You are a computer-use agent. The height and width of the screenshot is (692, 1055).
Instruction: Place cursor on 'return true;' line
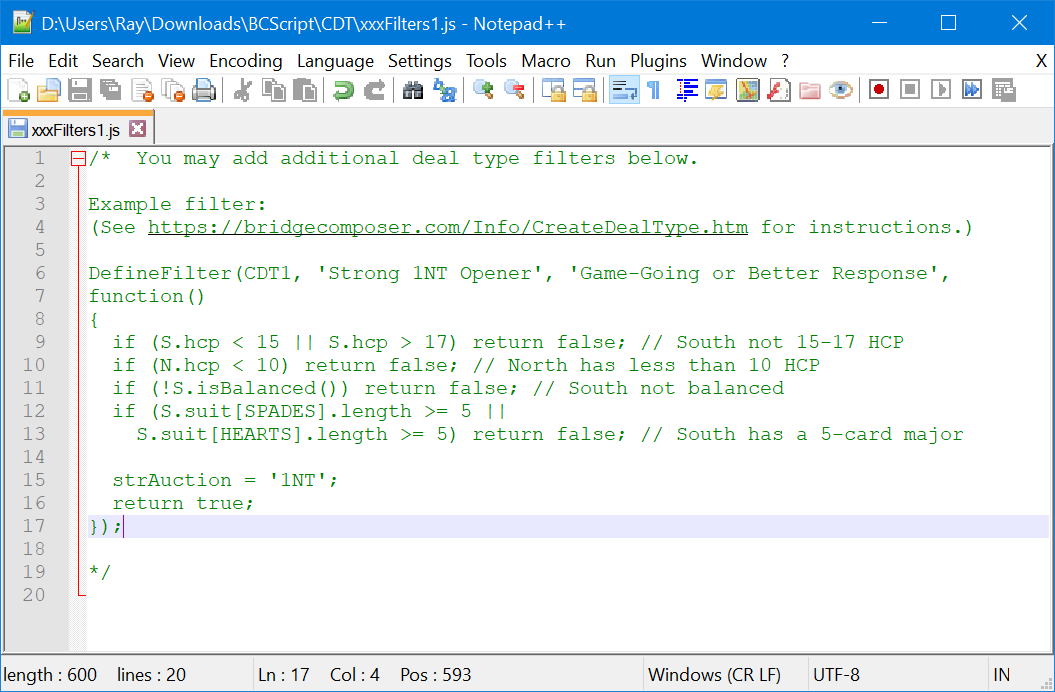pos(183,503)
